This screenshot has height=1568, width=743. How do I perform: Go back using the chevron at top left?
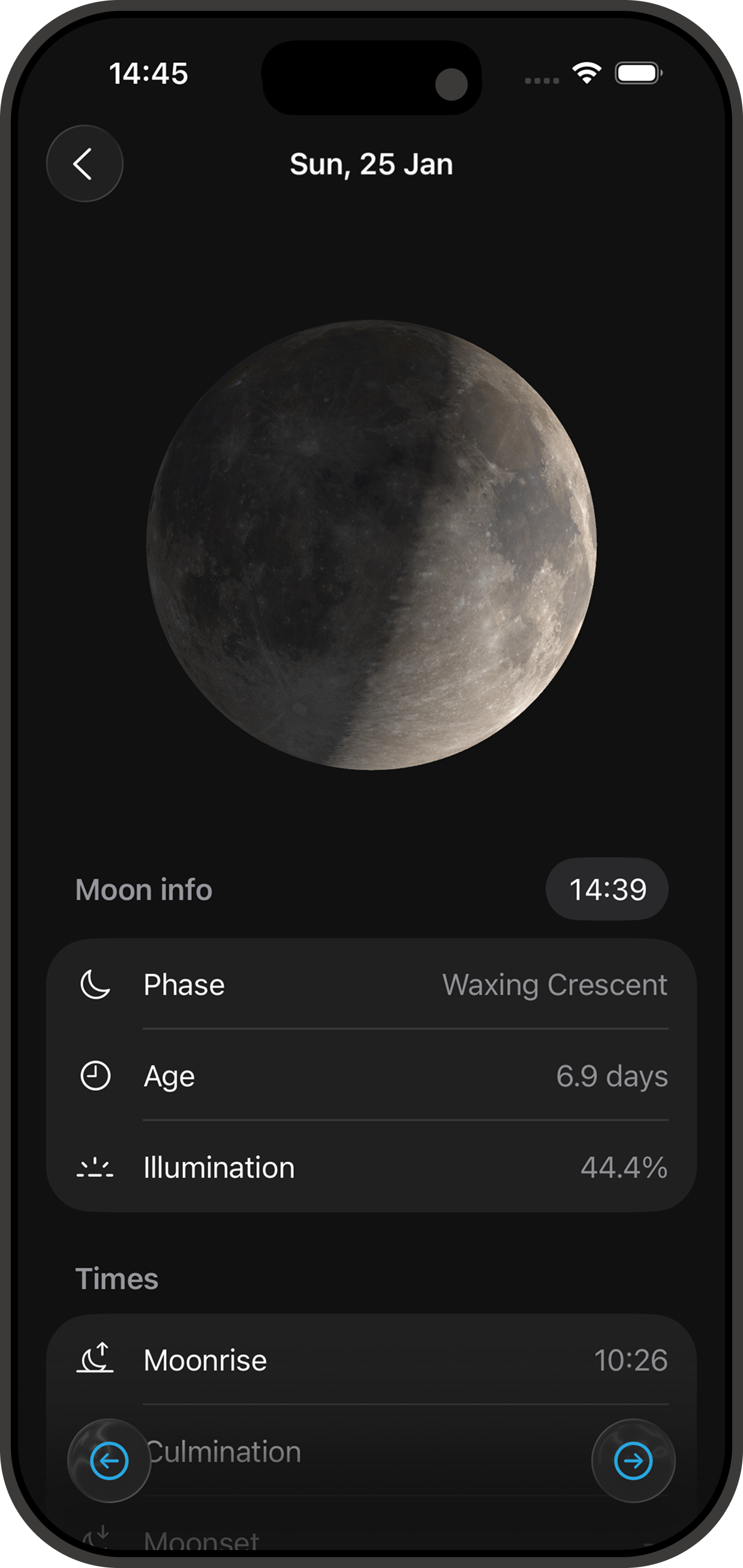coord(84,163)
